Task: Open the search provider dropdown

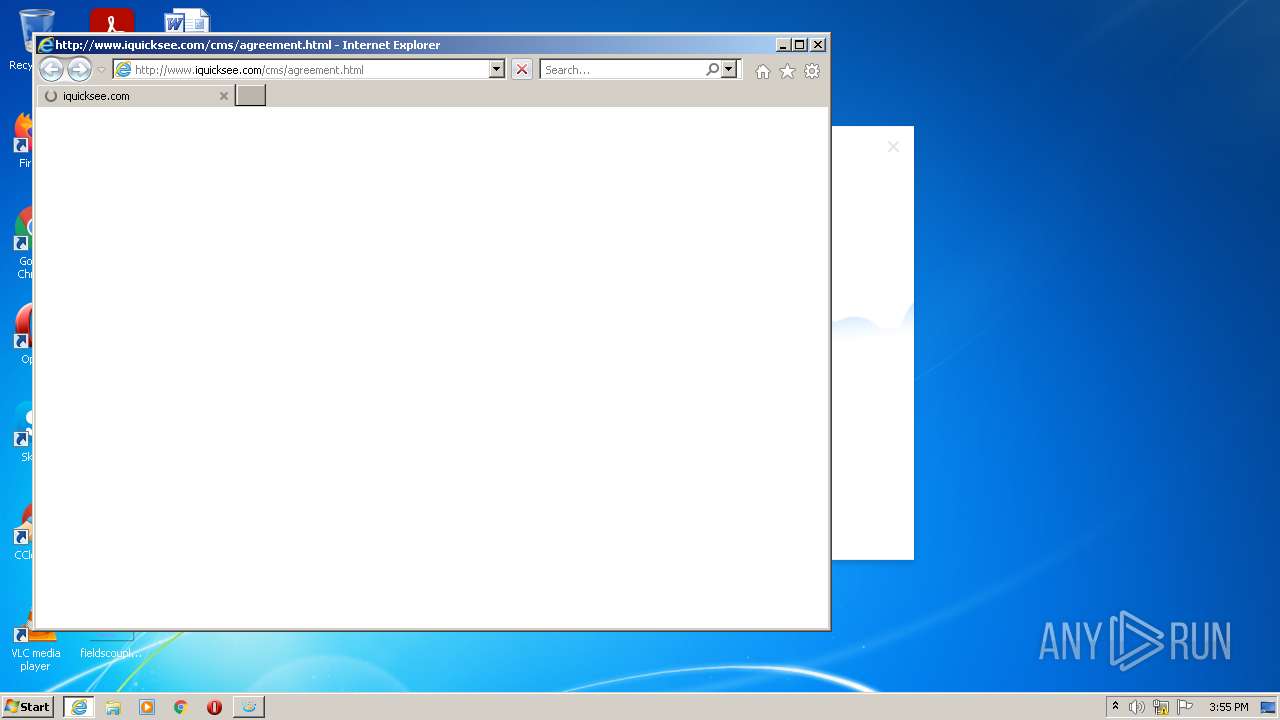Action: click(728, 70)
